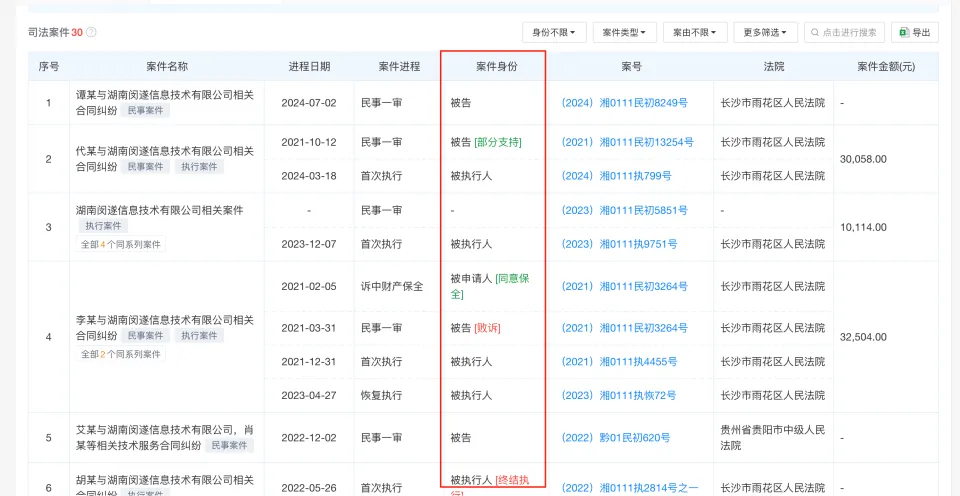960x496 pixels.
Task: Click the 民事案件 tag in row 5
Action: point(229,445)
